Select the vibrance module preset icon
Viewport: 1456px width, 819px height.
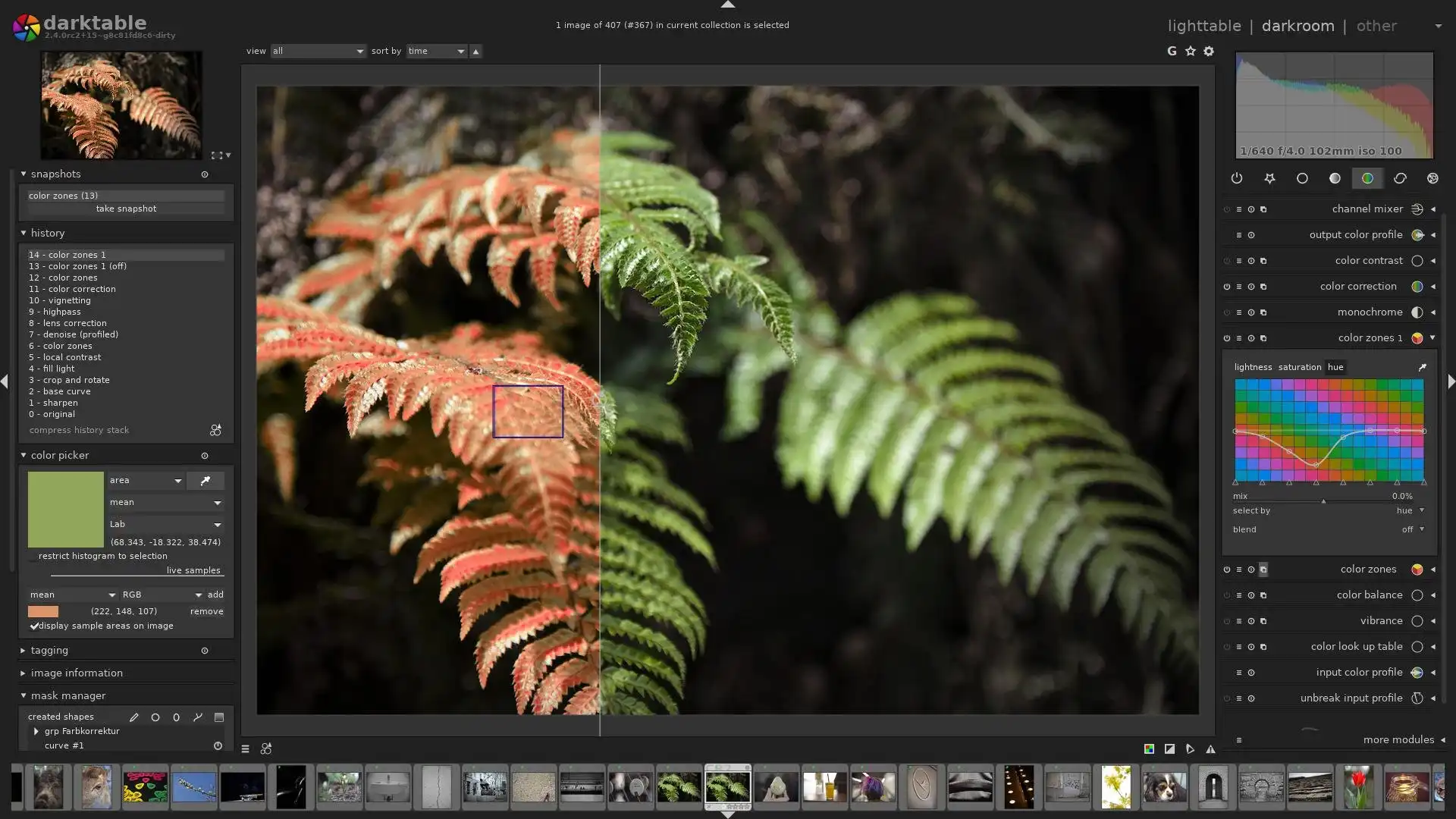(x=1239, y=621)
